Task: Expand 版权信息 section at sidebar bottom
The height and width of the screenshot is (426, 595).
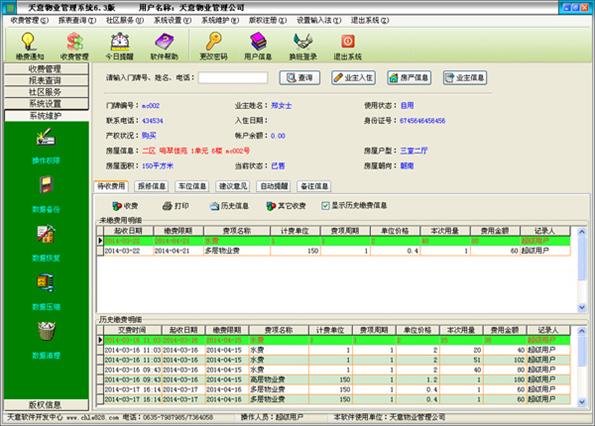Action: pos(46,405)
